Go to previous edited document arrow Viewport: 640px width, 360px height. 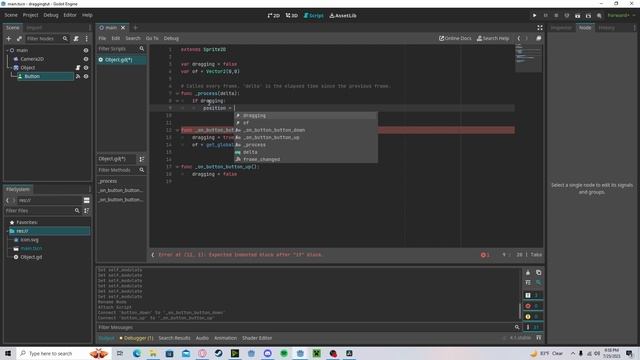(x=519, y=38)
